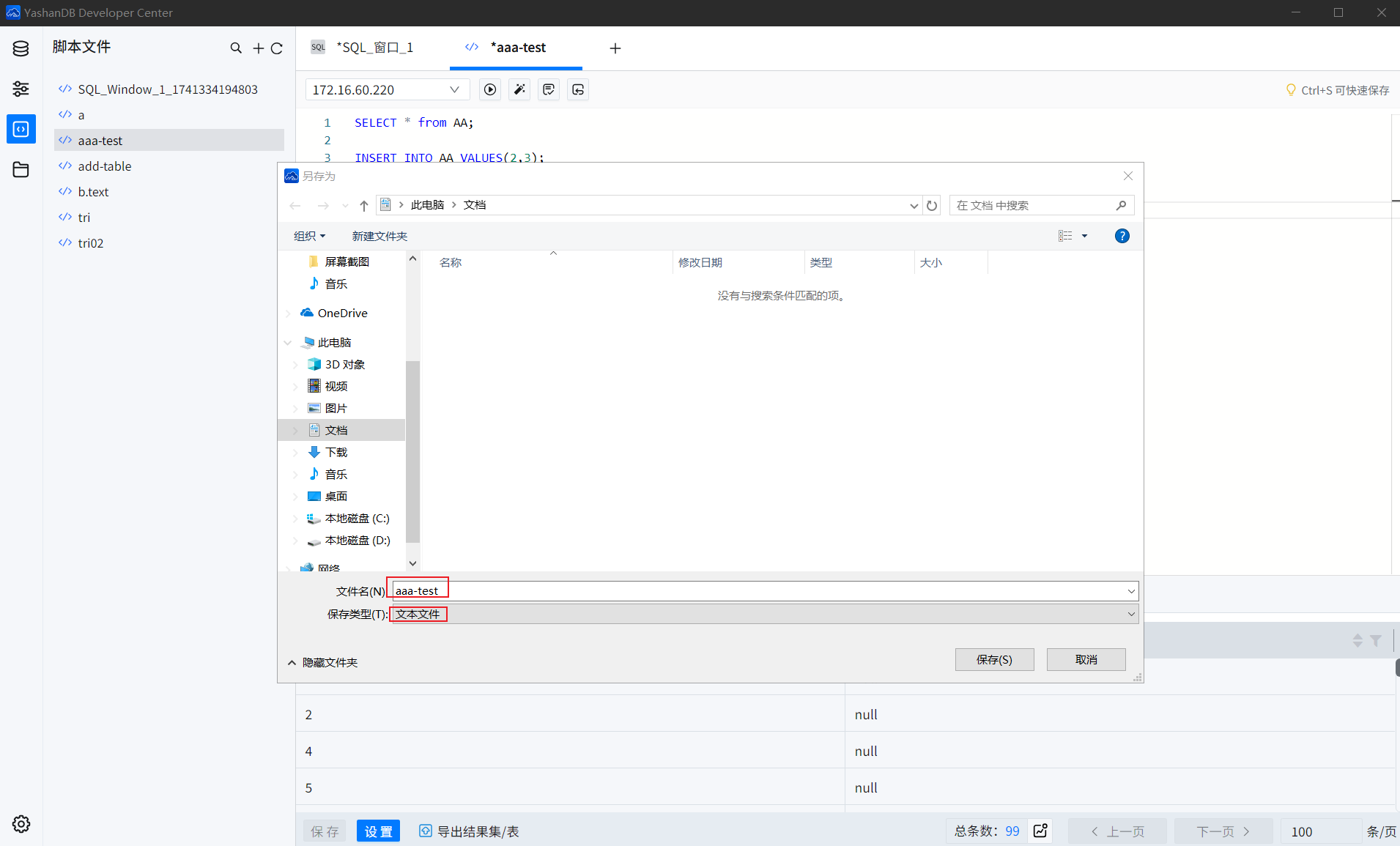Click the refresh icon beside address bar

pos(932,206)
